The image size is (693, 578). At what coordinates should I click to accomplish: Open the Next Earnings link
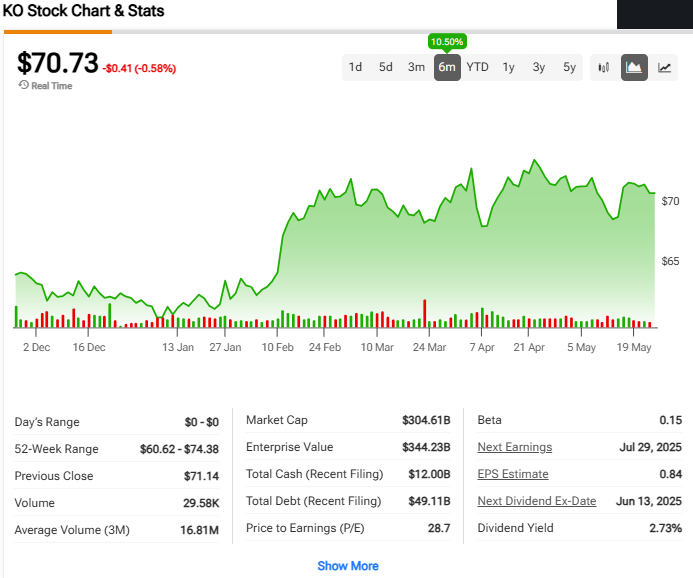click(x=515, y=447)
